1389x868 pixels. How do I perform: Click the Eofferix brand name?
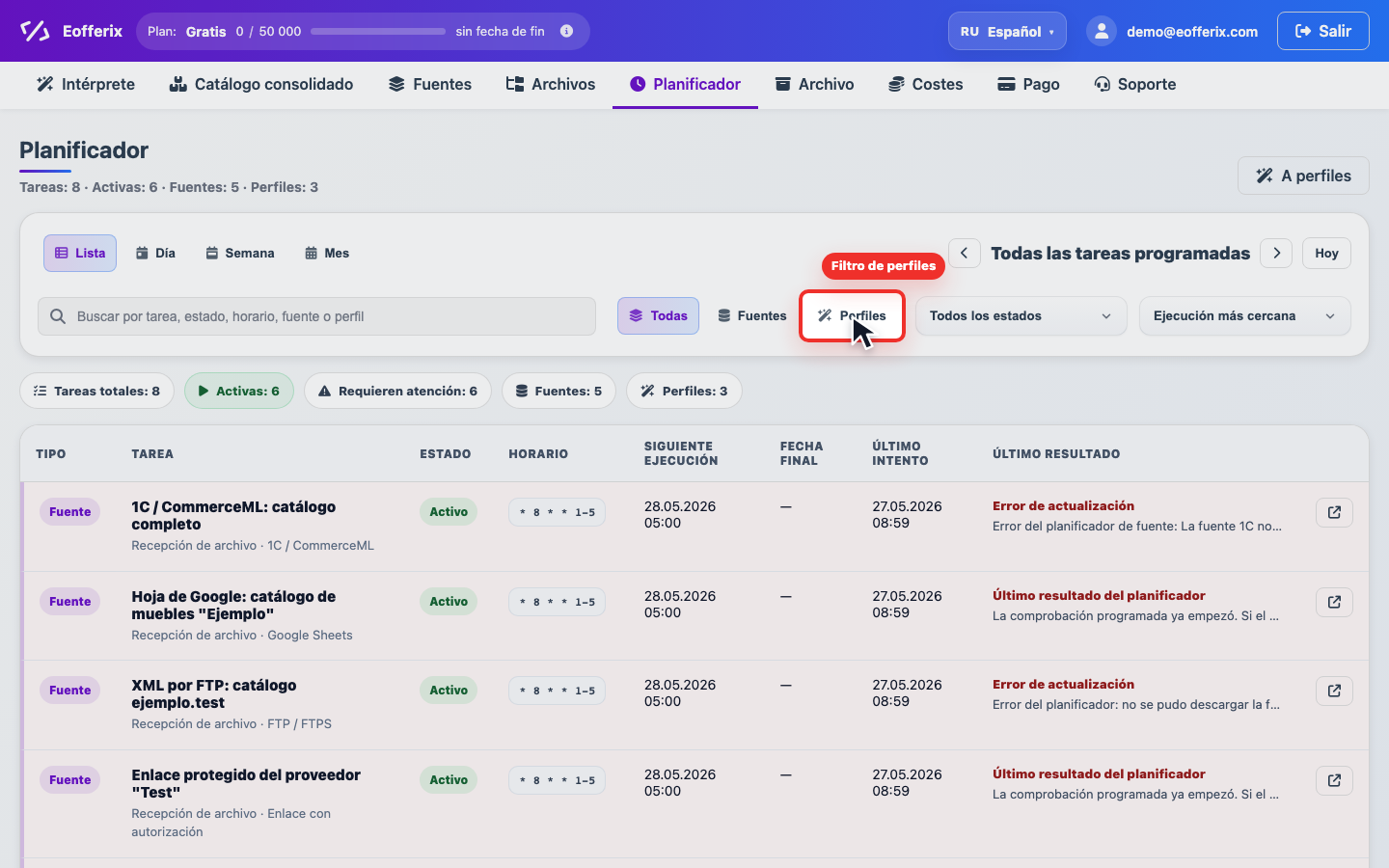(x=93, y=31)
